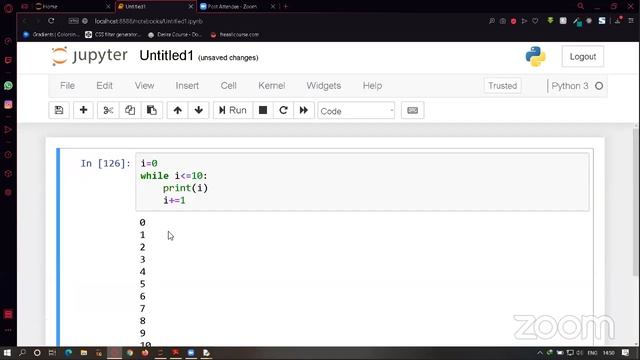Click the Trusted notebook indicator

[x=502, y=86]
